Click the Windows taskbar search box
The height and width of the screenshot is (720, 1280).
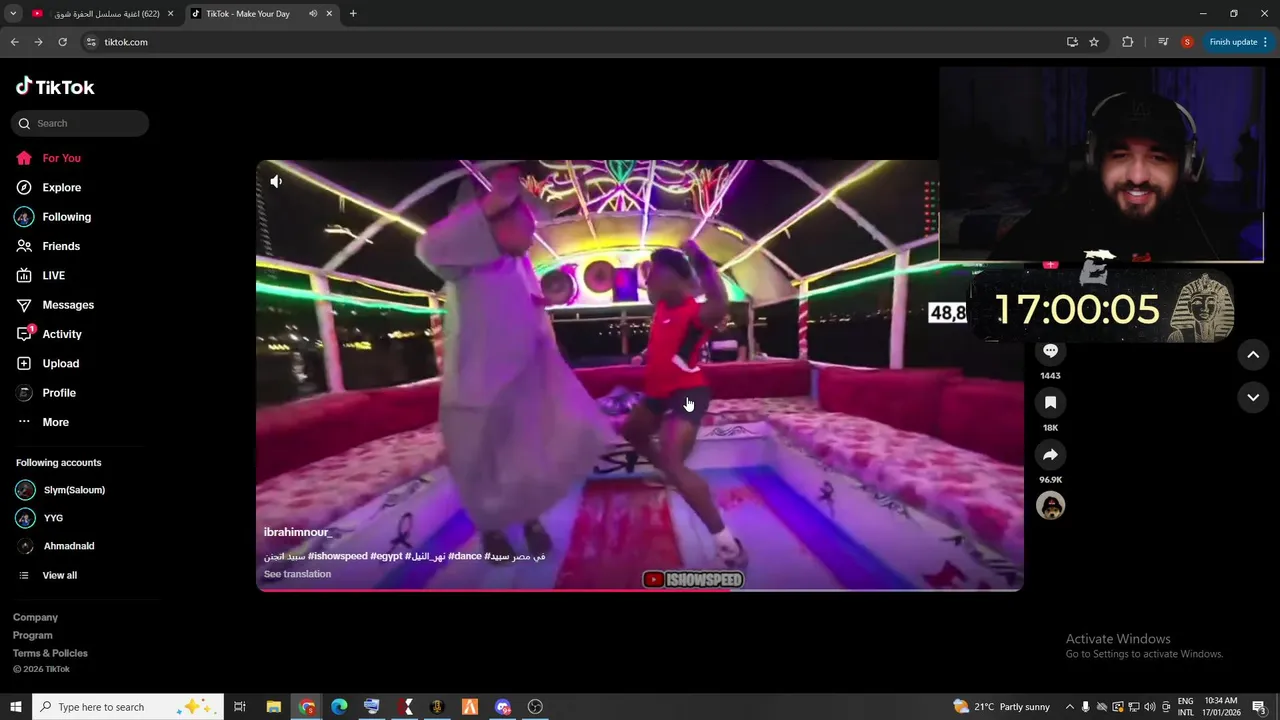pyautogui.click(x=128, y=707)
